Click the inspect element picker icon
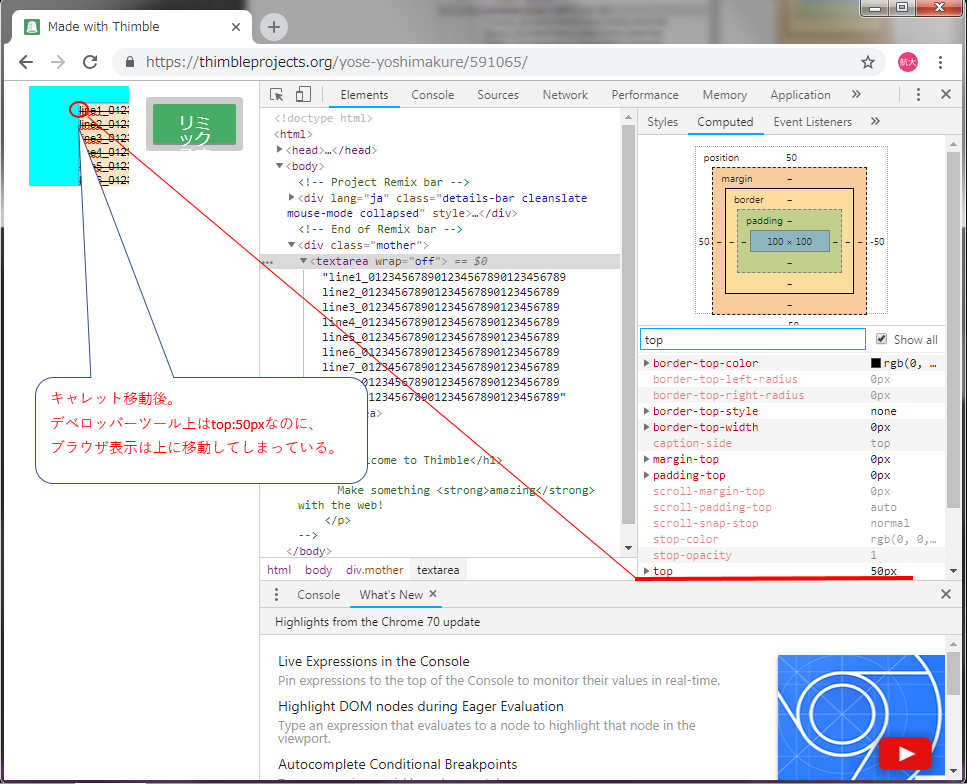The width and height of the screenshot is (967, 784). click(x=278, y=95)
